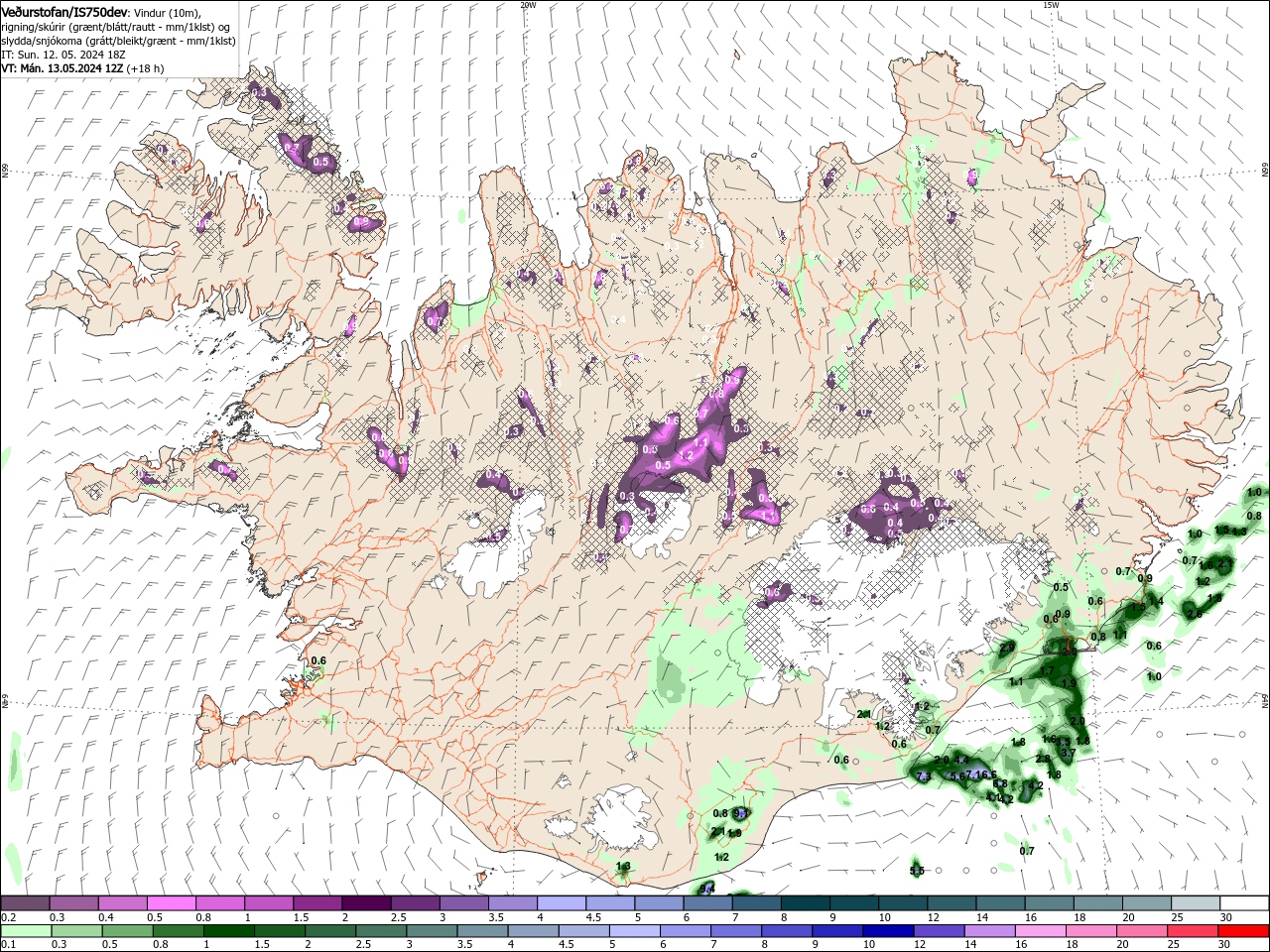Screen dimensions: 1270x952
Task: Click the Veðurstofan/IS750dev title text
Action: pyautogui.click(x=64, y=11)
